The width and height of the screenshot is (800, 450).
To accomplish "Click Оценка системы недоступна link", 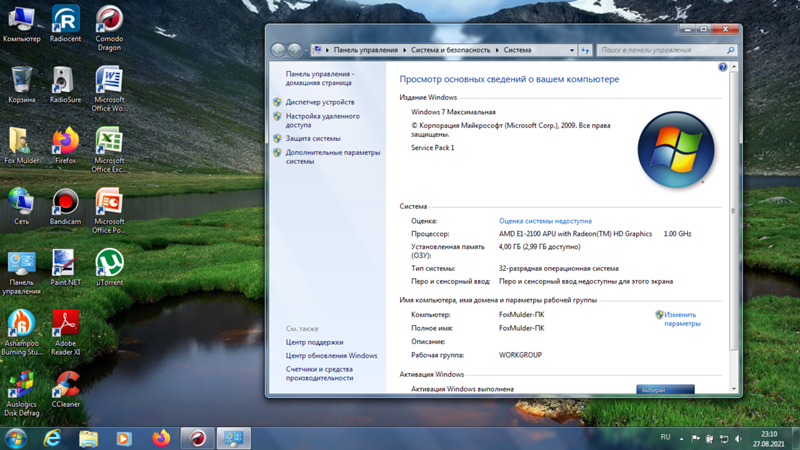I will click(x=545, y=221).
